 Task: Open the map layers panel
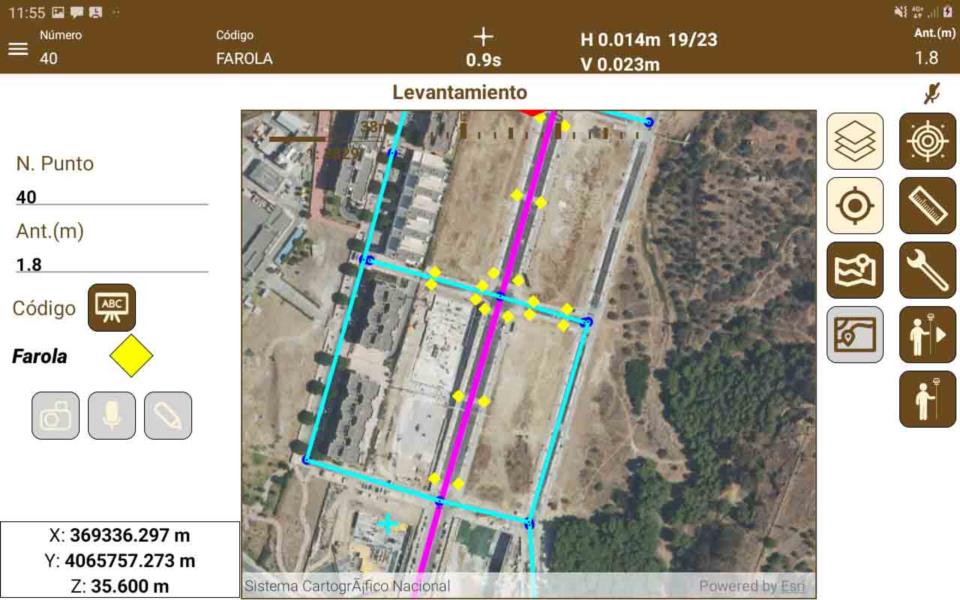point(855,141)
